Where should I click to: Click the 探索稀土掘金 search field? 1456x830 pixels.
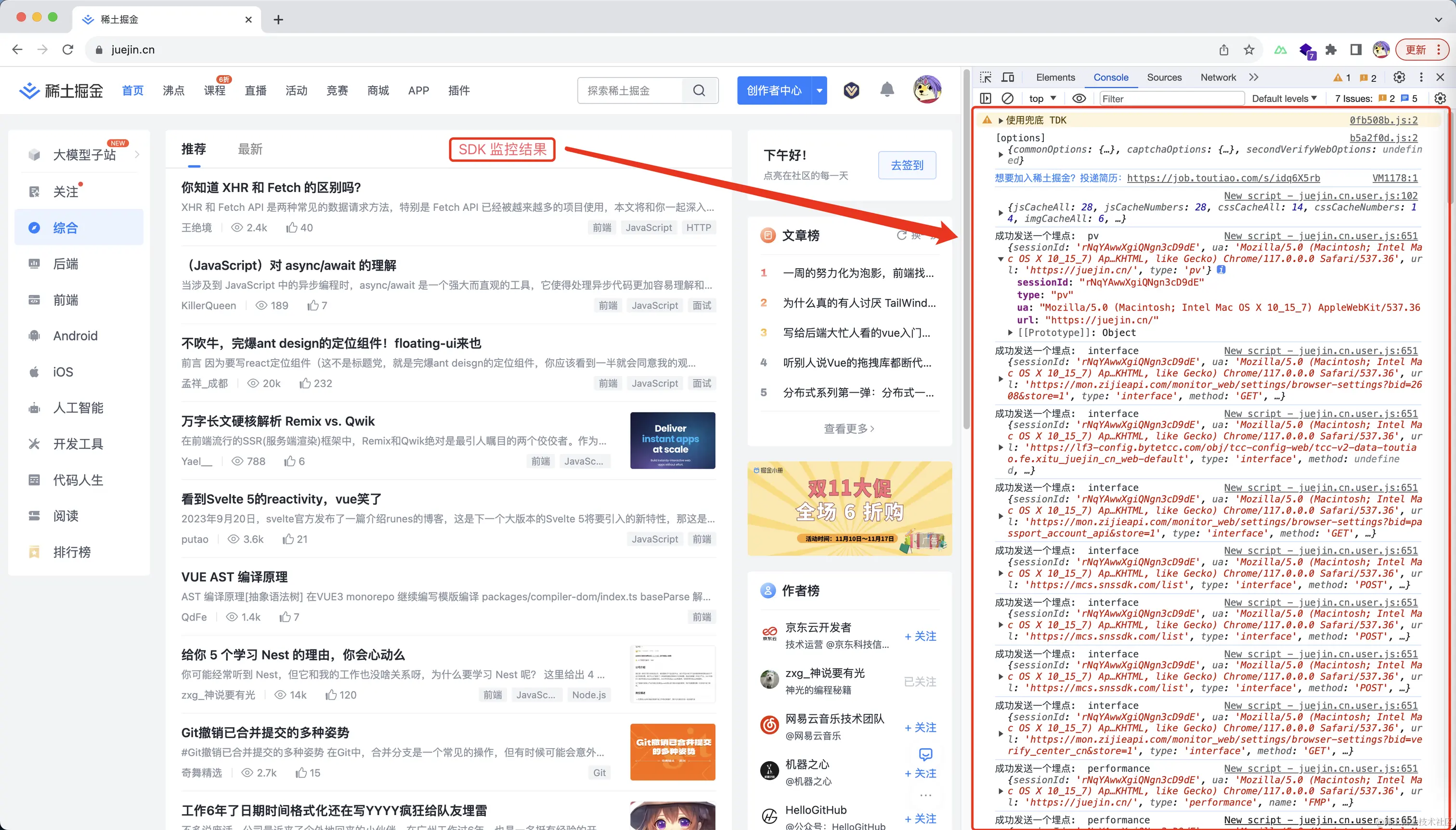629,90
